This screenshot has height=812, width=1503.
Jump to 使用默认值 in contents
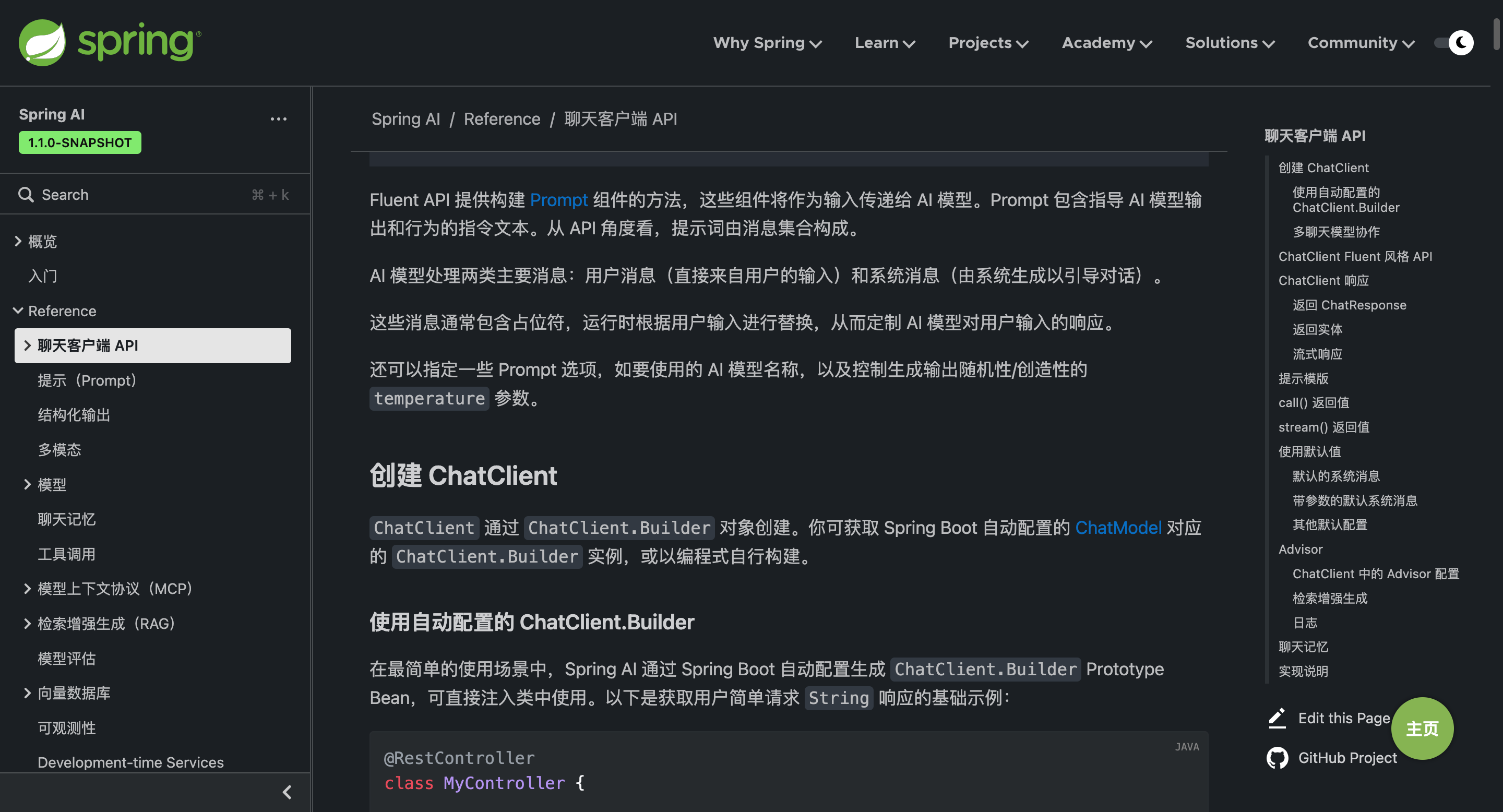[x=1309, y=451]
